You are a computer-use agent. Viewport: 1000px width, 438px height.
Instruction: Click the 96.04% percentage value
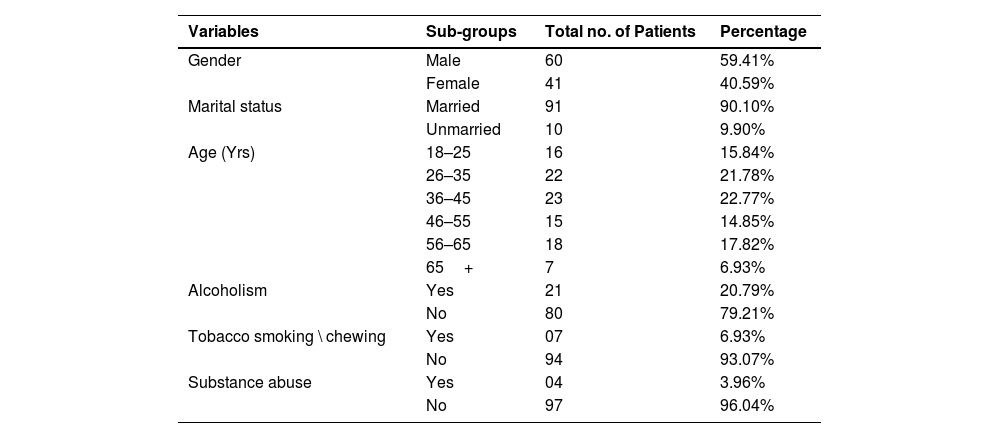point(747,405)
